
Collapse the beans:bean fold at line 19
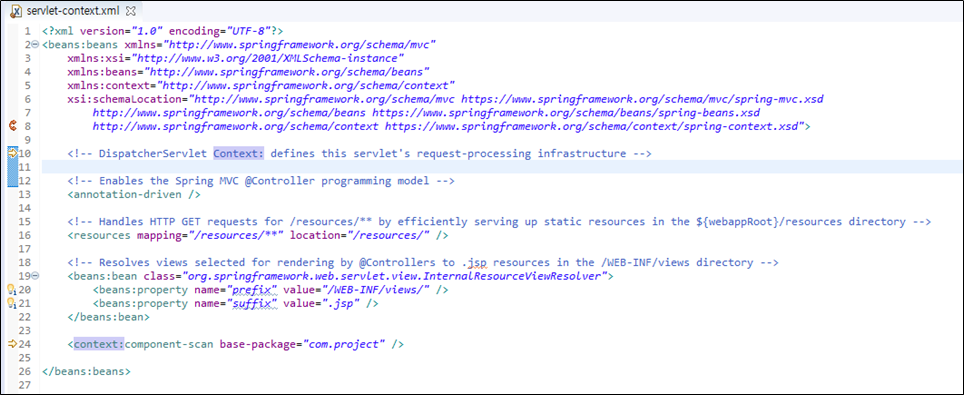pyautogui.click(x=34, y=276)
